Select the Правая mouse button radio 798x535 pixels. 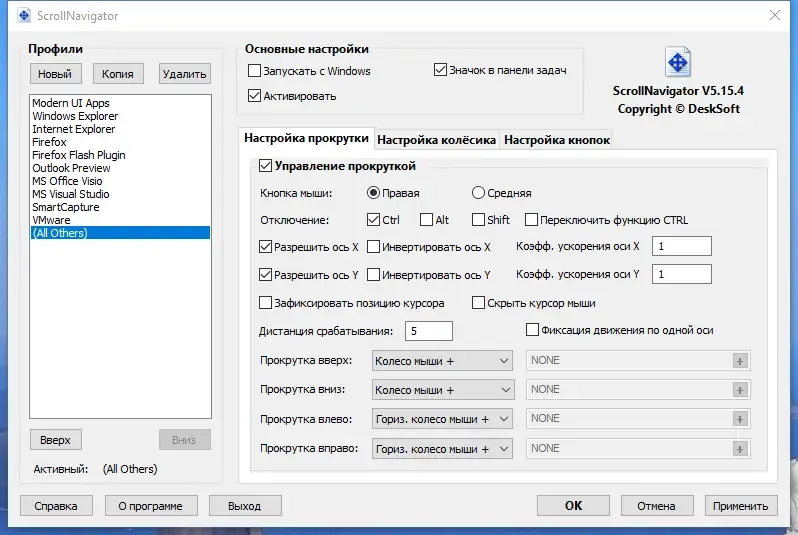373,193
